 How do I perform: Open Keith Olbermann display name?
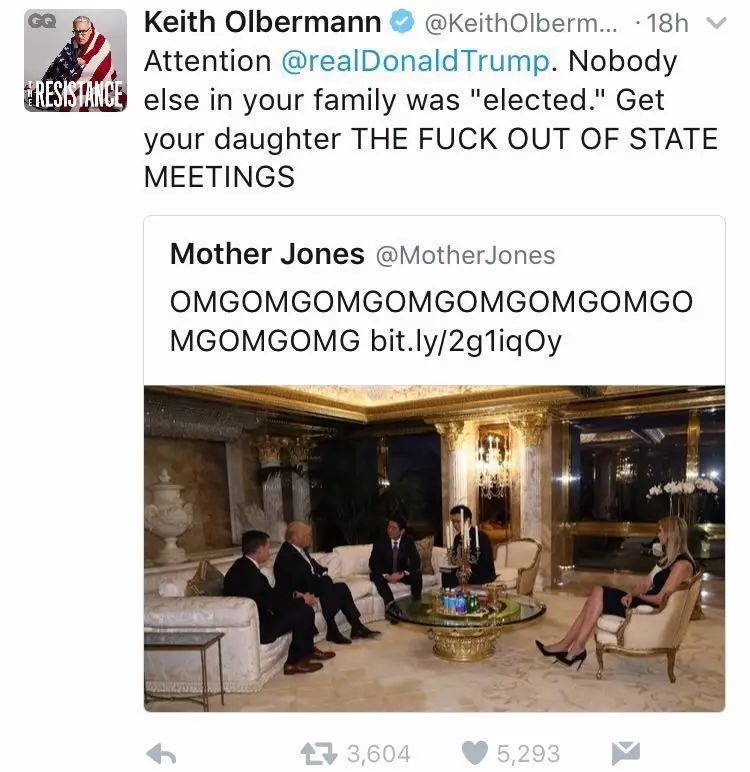[x=262, y=22]
